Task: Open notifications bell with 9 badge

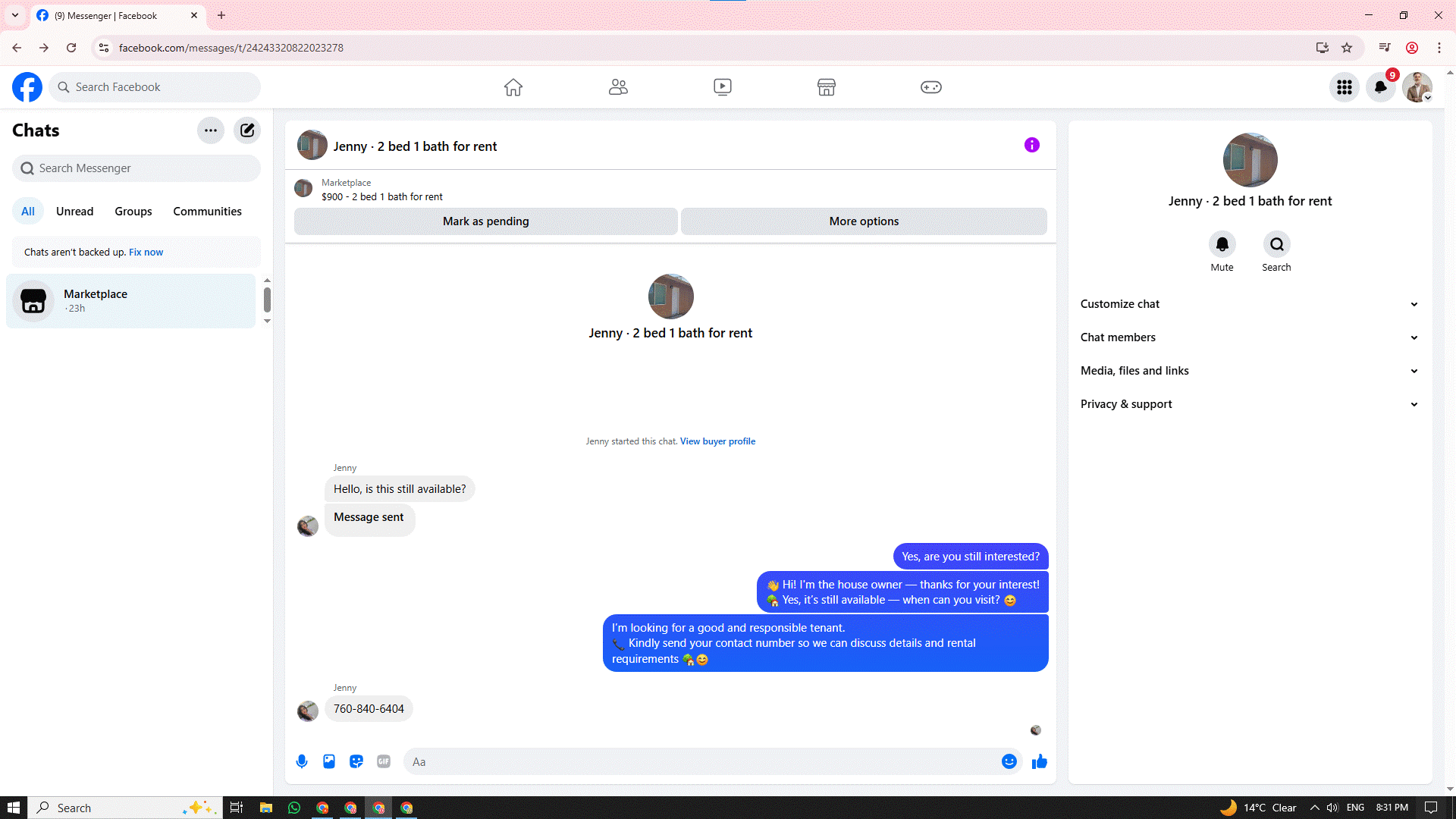Action: click(x=1381, y=87)
